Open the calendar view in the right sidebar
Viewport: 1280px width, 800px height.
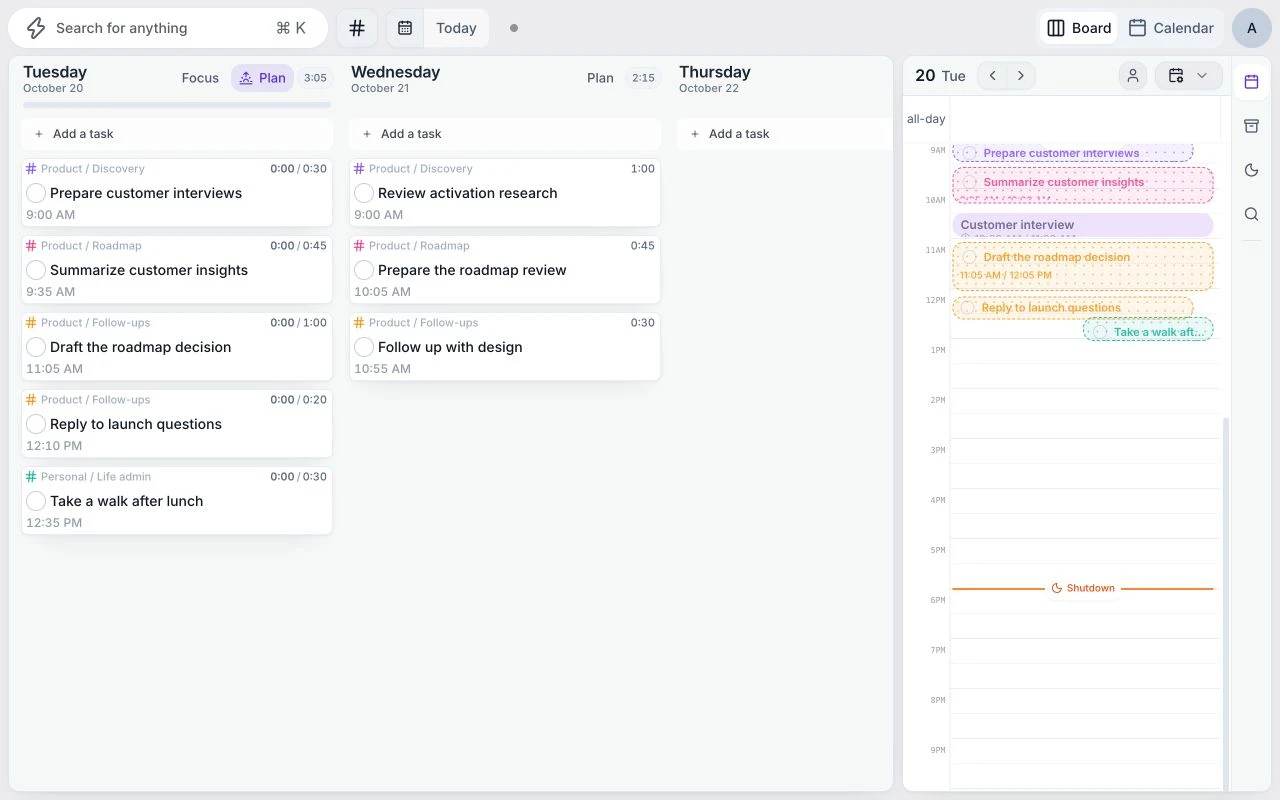tap(1251, 82)
